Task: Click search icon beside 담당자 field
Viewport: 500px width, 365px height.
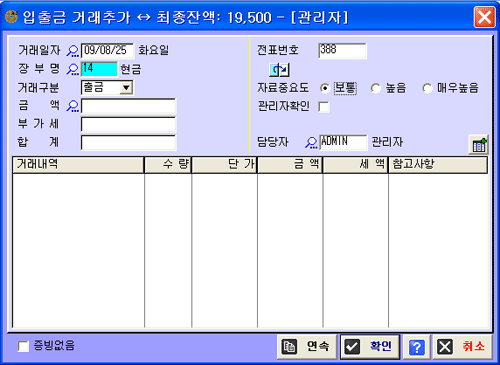Action: pyautogui.click(x=311, y=142)
